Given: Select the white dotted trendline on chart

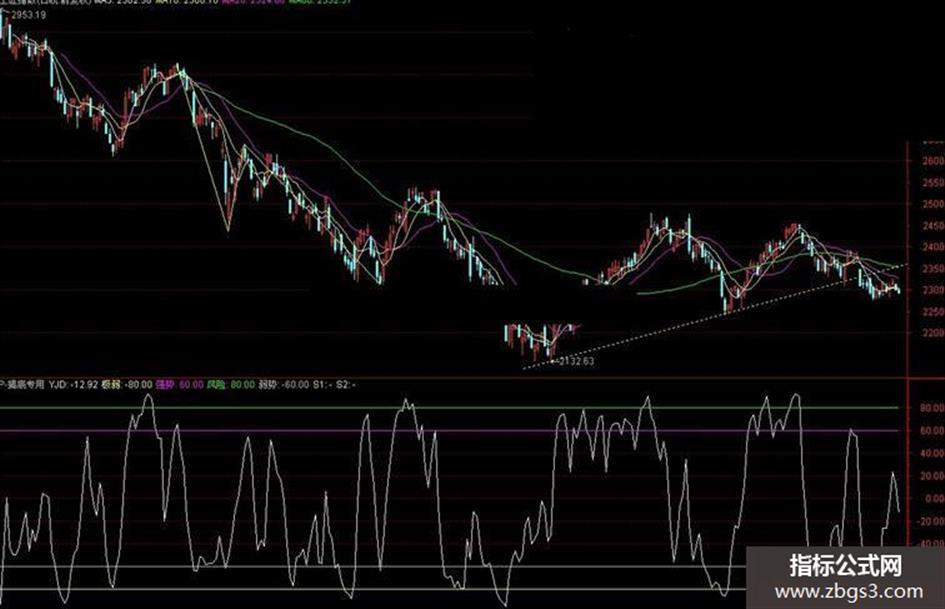Looking at the screenshot, I should (715, 316).
